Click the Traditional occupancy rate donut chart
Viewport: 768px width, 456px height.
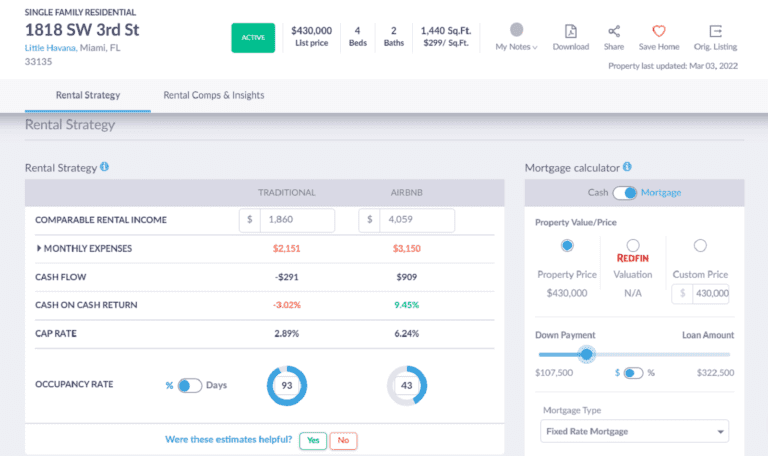(287, 385)
